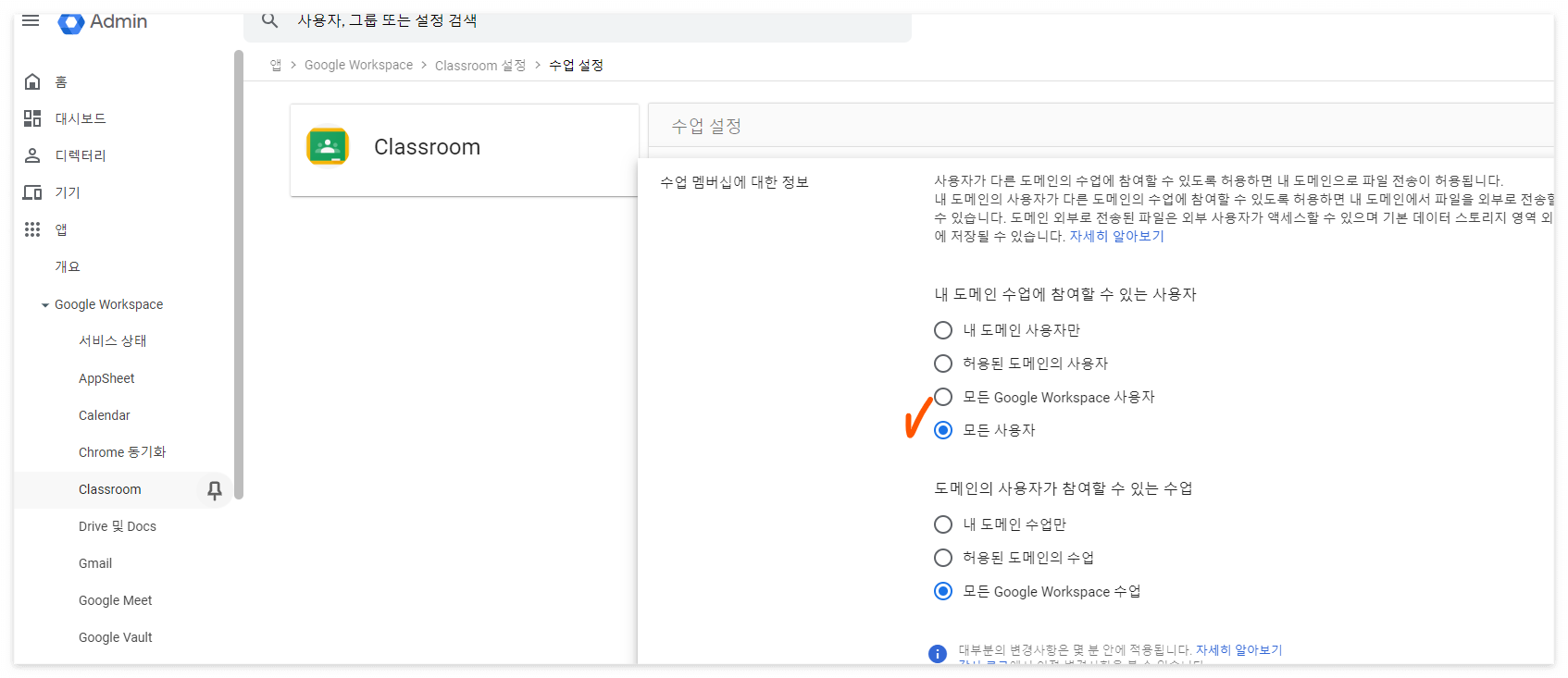This screenshot has width=1568, height=678.
Task: Click the Home house icon in the sidebar
Action: coord(32,81)
